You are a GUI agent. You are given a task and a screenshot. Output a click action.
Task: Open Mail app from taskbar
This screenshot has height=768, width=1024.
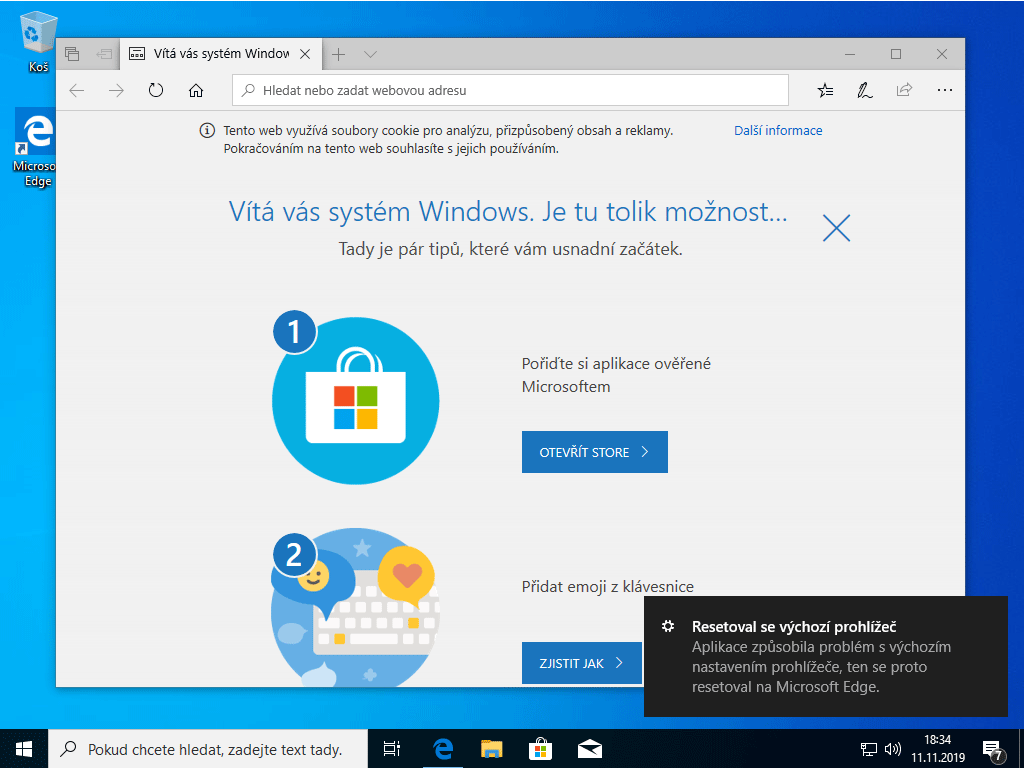pos(590,748)
